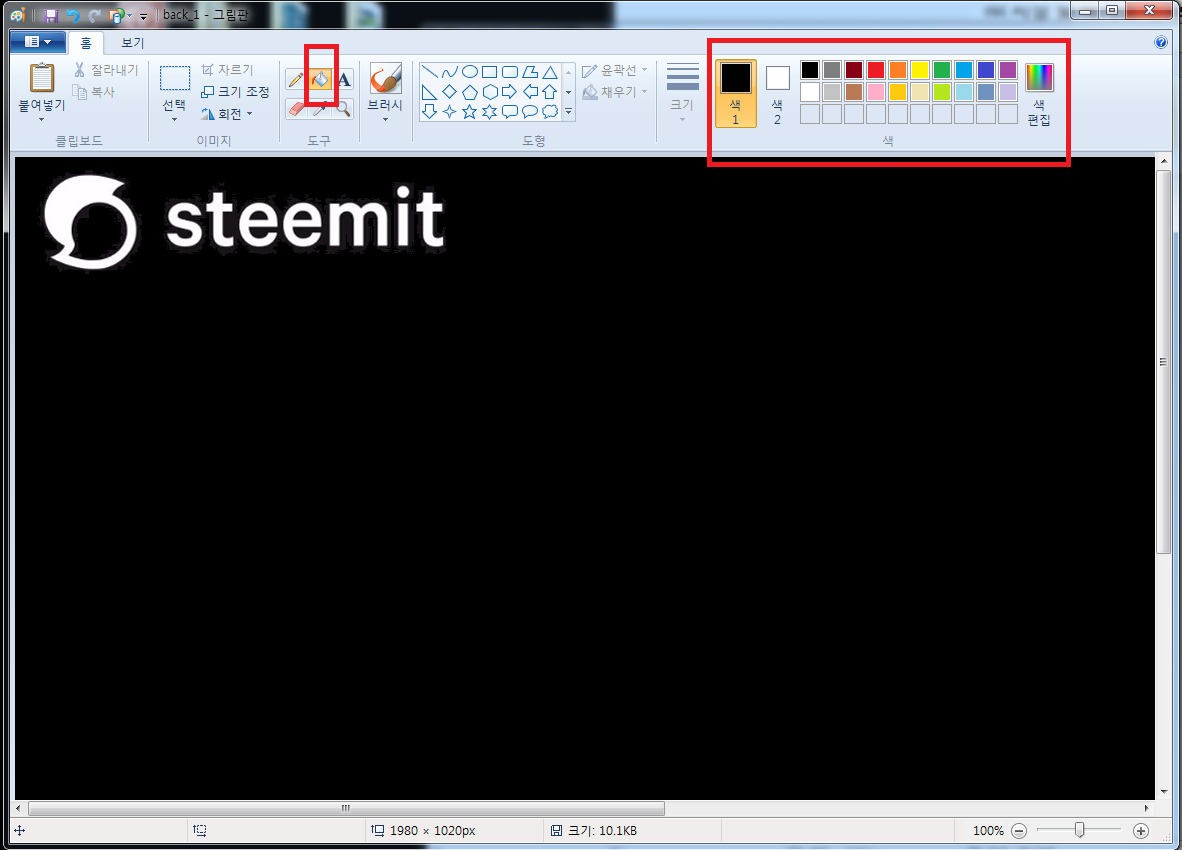Viewport: 1182px width, 850px height.
Task: Choose the Rectangle shape
Action: (490, 72)
